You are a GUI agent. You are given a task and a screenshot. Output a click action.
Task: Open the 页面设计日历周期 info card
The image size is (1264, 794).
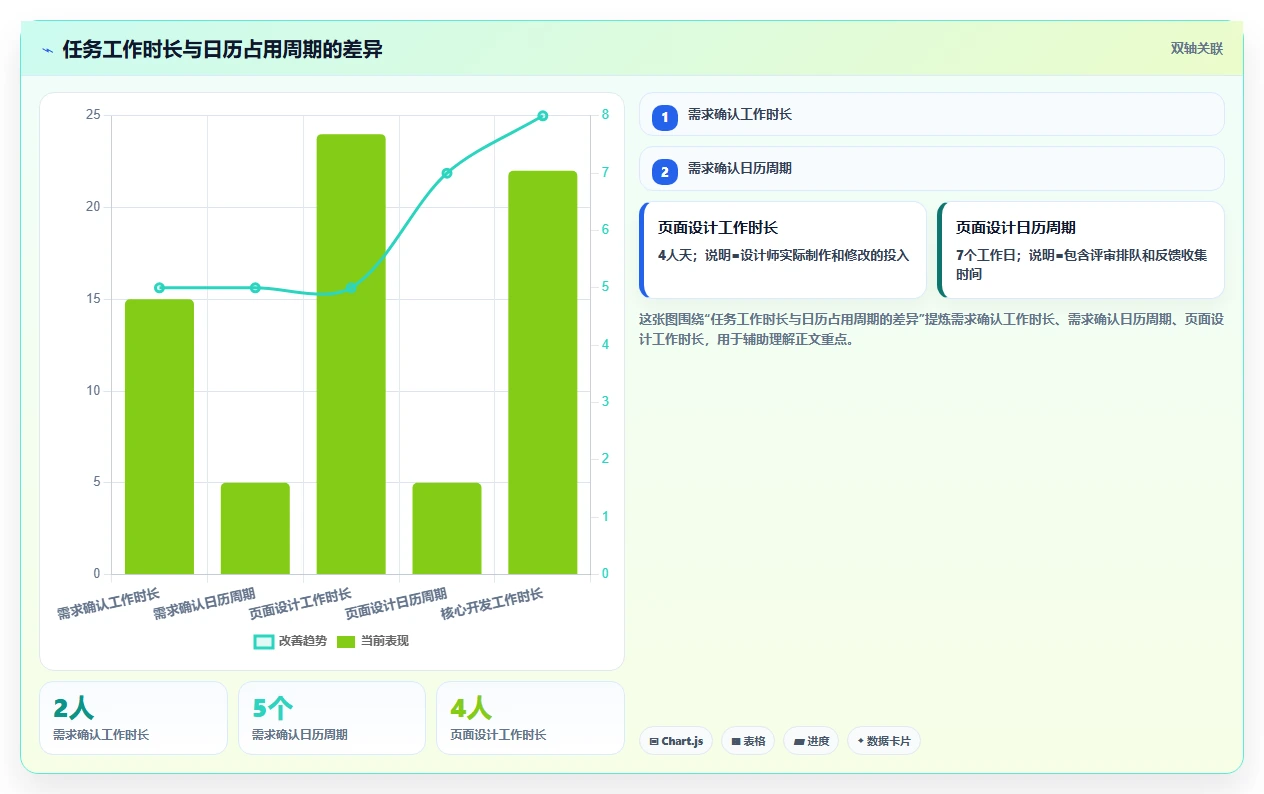point(1081,250)
